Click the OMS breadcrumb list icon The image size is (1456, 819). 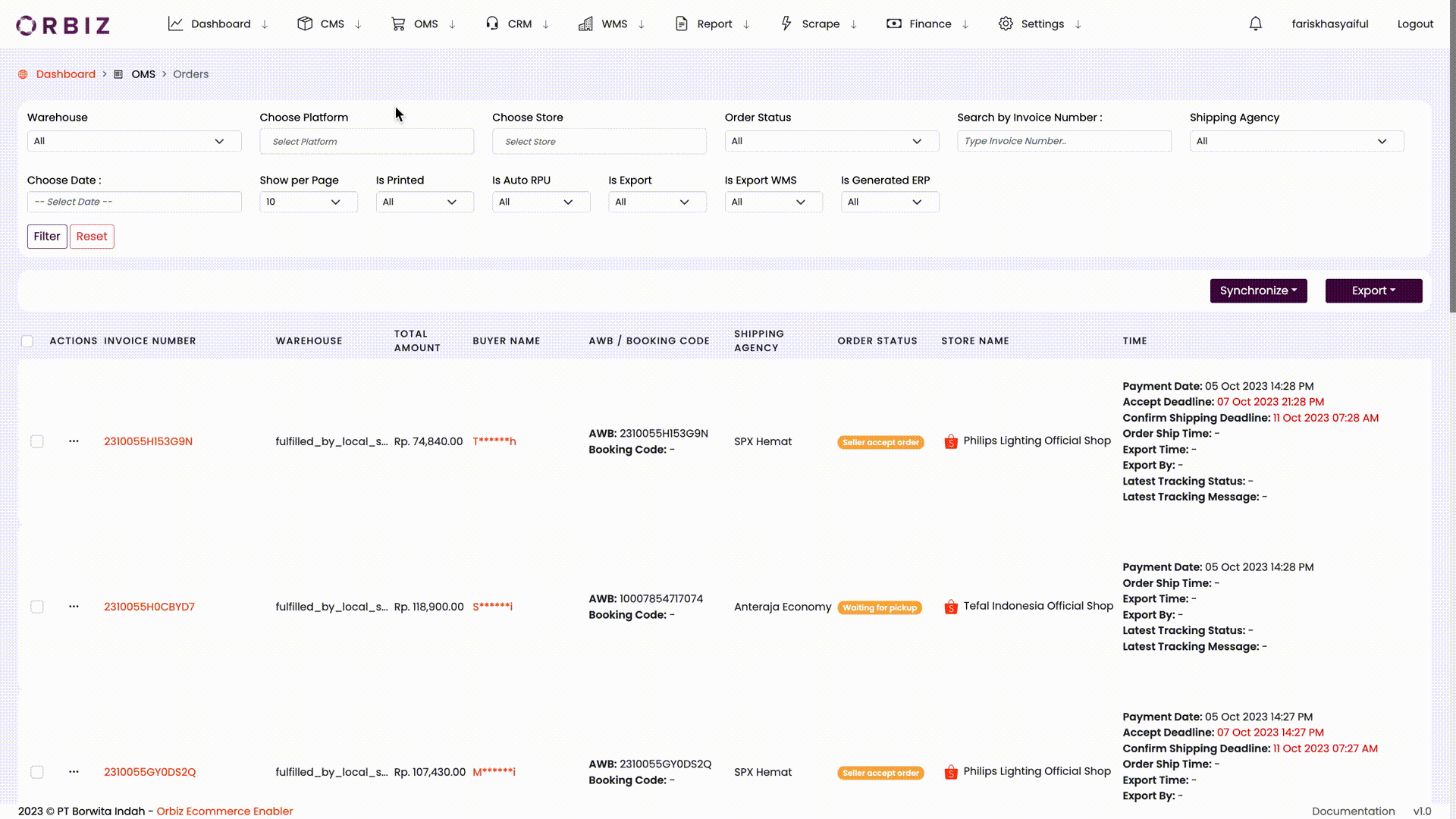pos(118,74)
